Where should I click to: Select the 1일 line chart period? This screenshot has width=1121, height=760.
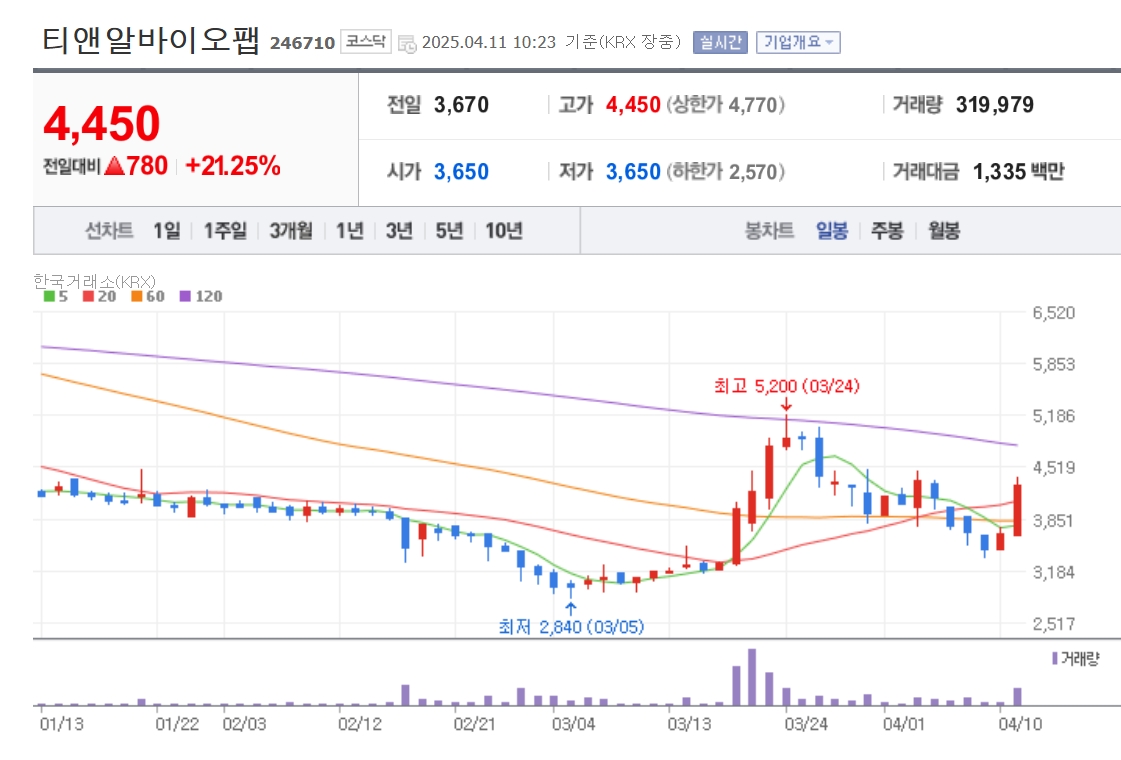tap(167, 230)
